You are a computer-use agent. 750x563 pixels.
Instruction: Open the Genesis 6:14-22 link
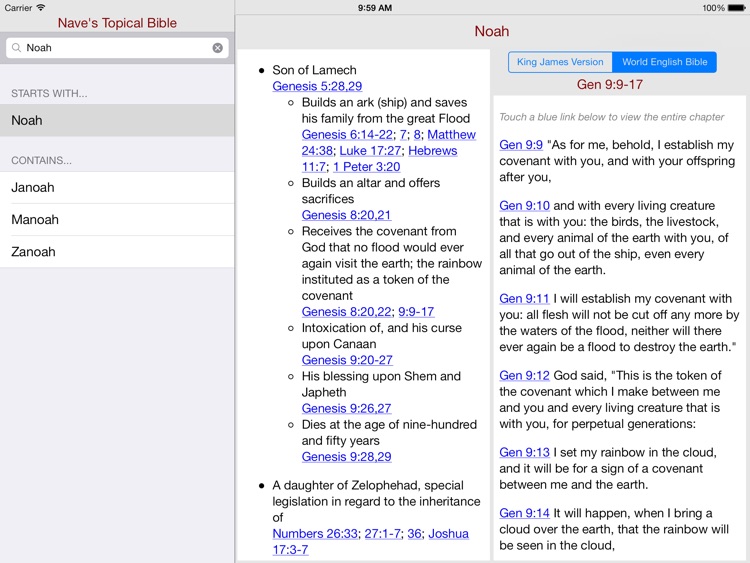(347, 134)
